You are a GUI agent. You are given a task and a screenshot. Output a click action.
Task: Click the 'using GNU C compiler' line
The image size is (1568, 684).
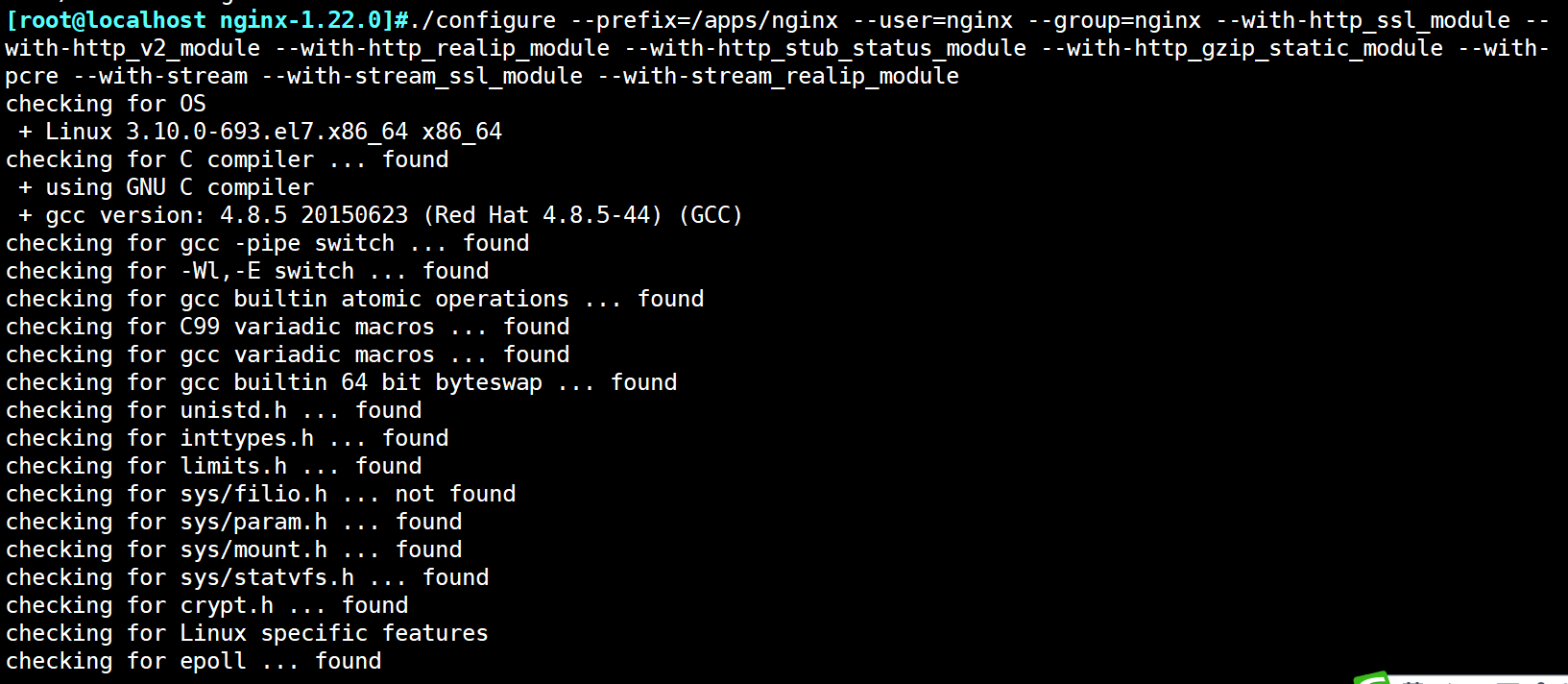tap(166, 187)
